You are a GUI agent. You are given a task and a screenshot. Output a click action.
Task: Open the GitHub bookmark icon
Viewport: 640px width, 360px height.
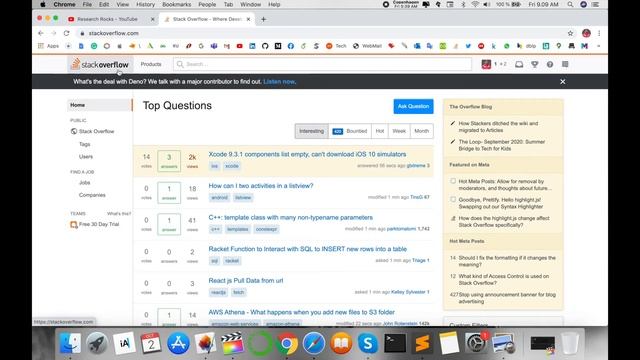265,46
